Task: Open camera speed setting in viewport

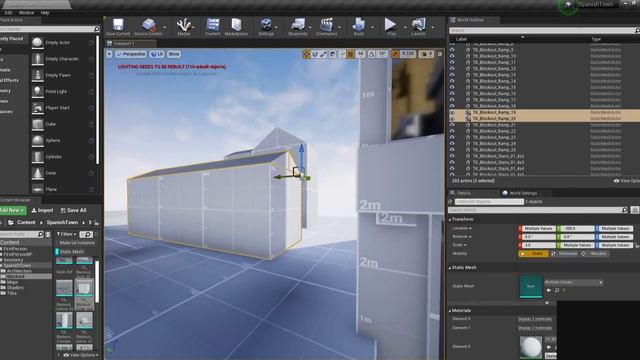Action: (x=426, y=54)
